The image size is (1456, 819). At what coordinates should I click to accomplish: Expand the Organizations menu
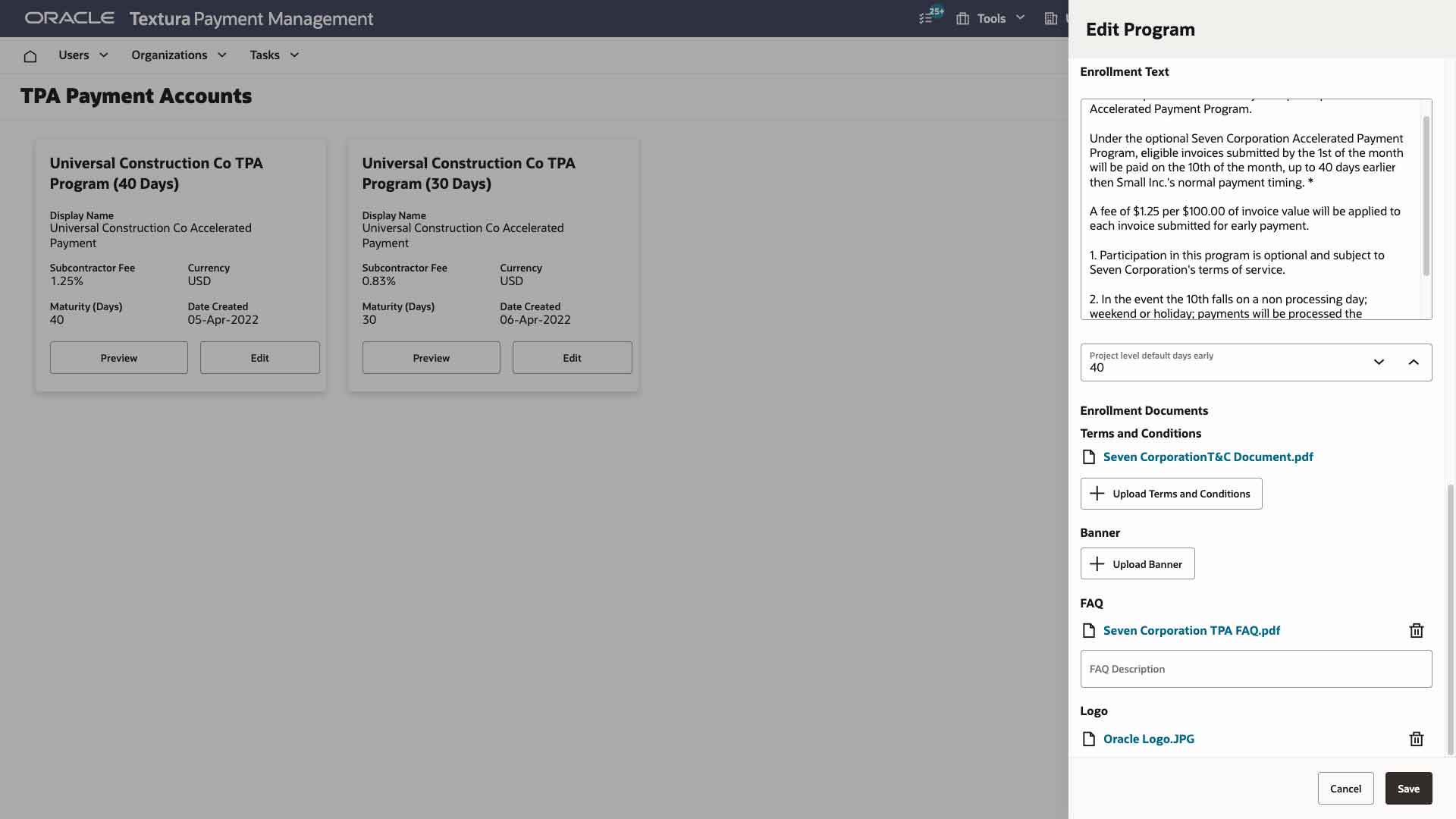178,55
